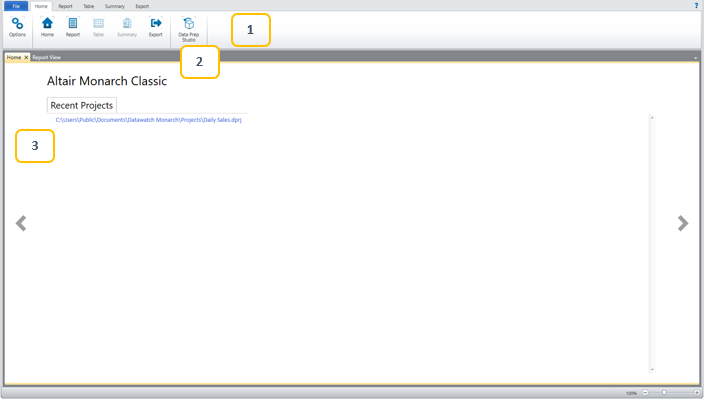Close the Home document tab
The image size is (704, 399).
26,57
